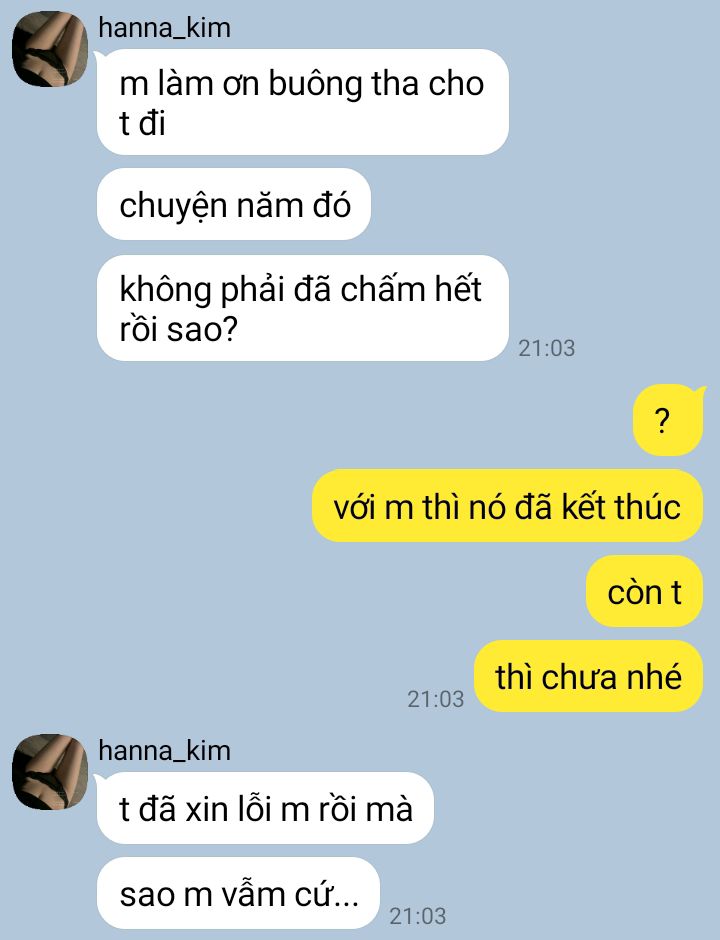Select message 't đã xin lỗi m rồi mà'
Screen dimensions: 720x940
pyautogui.click(x=265, y=808)
